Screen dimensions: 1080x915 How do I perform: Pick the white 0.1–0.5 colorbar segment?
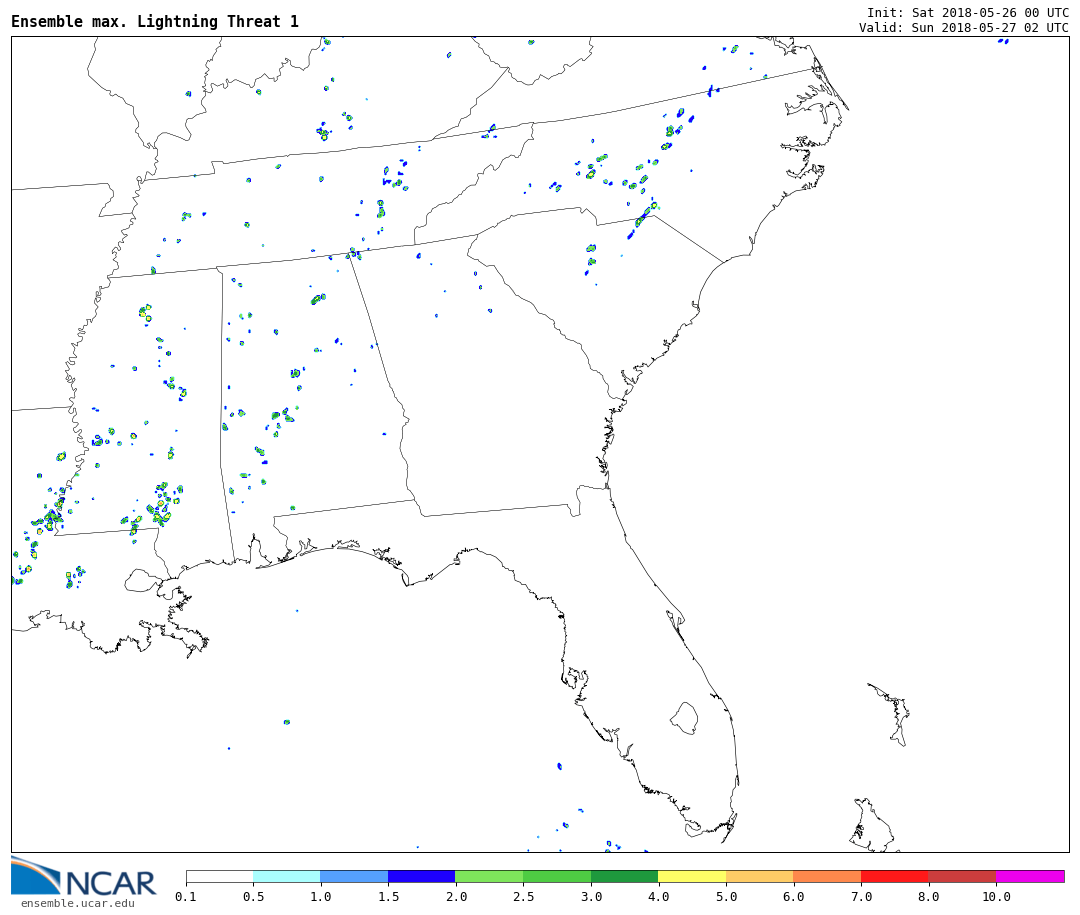click(220, 876)
